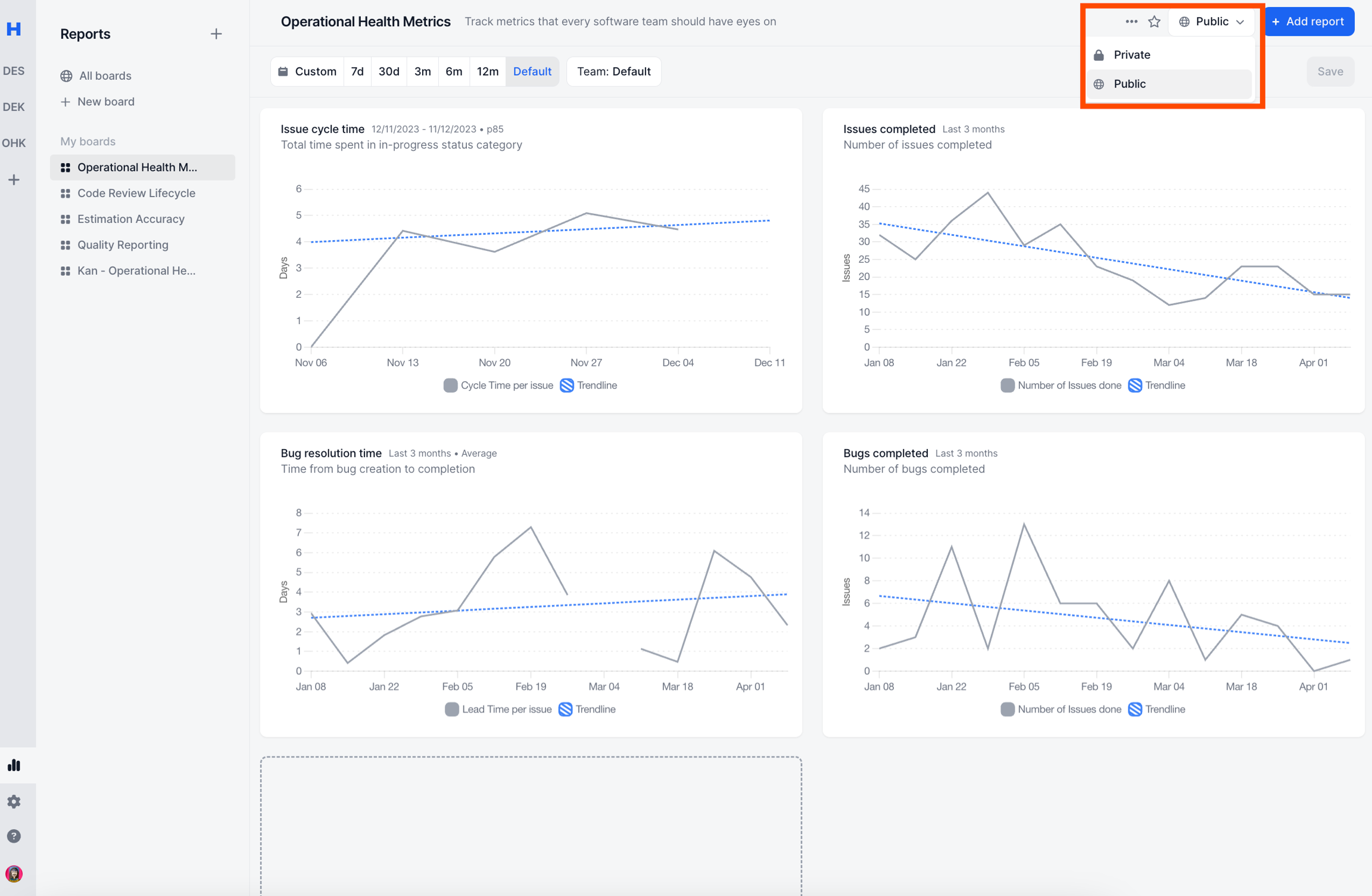The image size is (1372, 896).
Task: Expand the Public visibility dropdown
Action: pyautogui.click(x=1211, y=22)
